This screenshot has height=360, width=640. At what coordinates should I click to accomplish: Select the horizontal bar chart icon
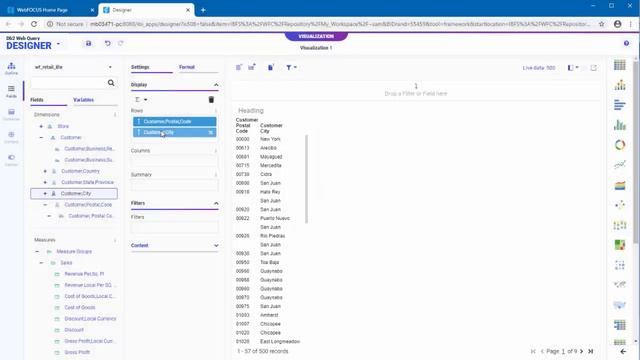620,105
